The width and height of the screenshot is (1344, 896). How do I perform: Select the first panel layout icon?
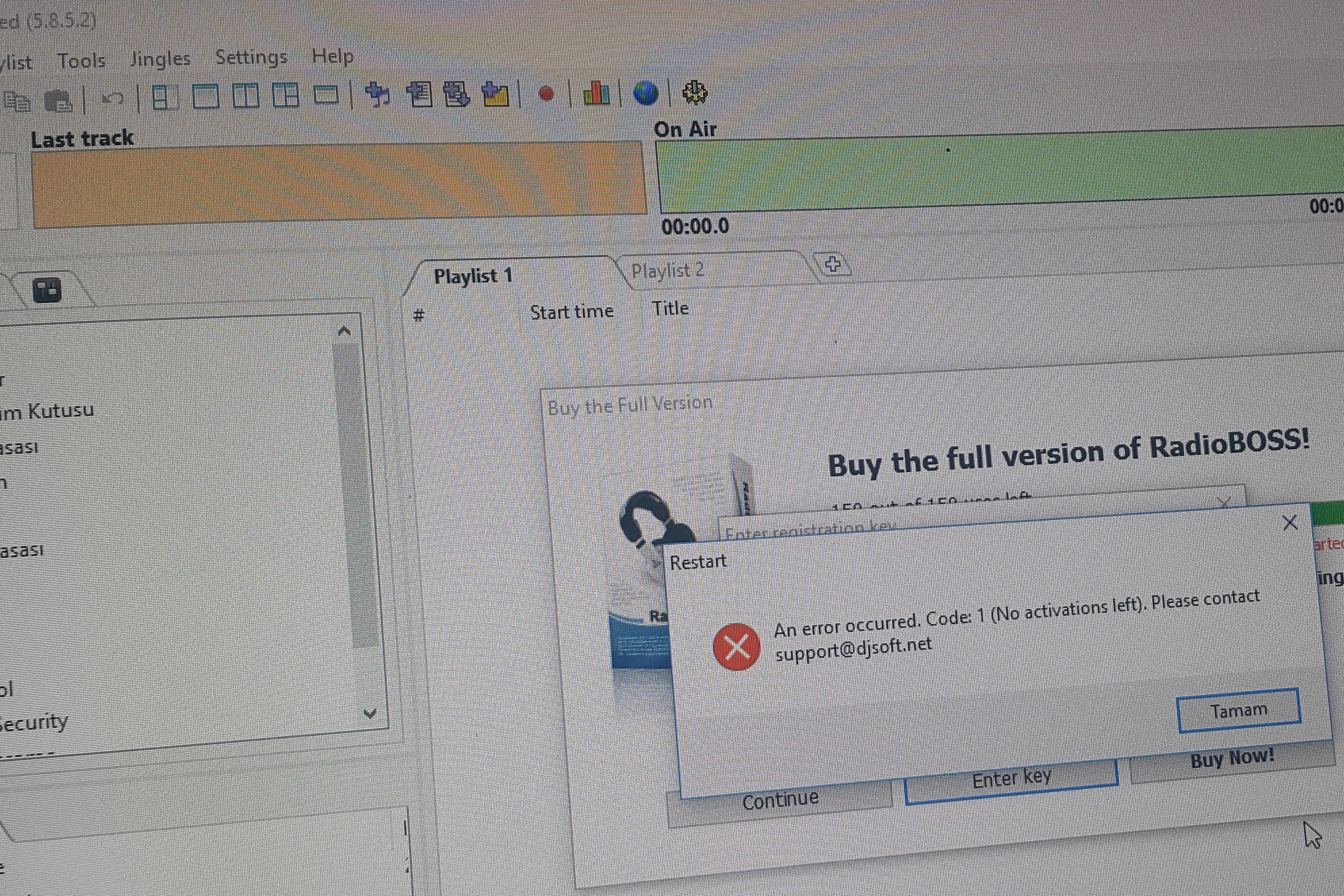(x=165, y=97)
